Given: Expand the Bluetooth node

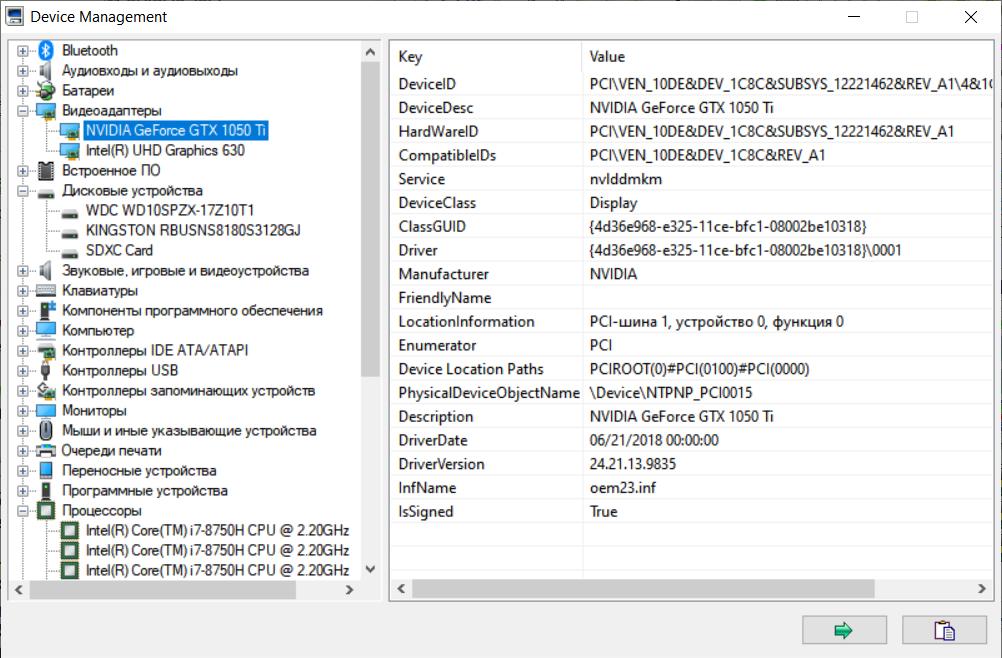Looking at the screenshot, I should [23, 51].
